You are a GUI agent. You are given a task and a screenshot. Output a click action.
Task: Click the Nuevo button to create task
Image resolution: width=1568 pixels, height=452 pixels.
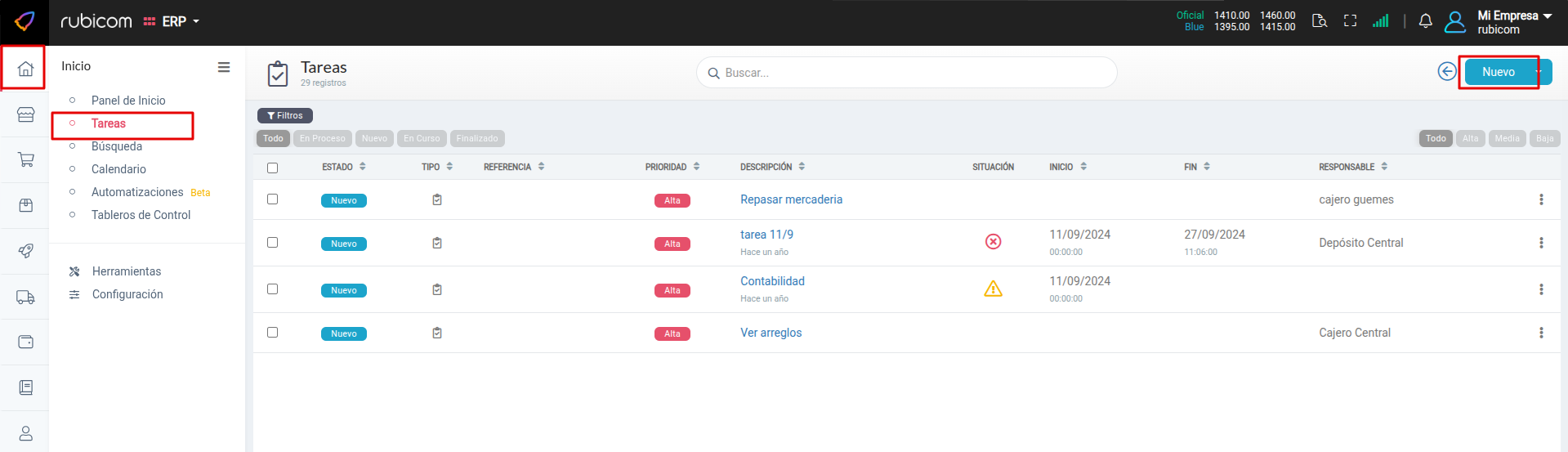1498,72
